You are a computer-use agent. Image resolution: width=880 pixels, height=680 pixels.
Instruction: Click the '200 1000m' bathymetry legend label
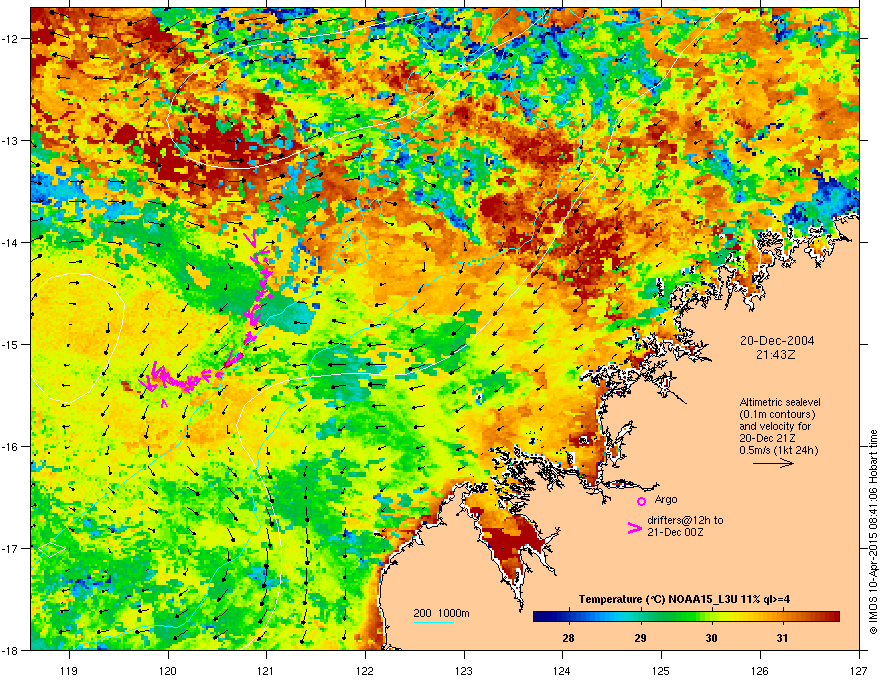441,613
